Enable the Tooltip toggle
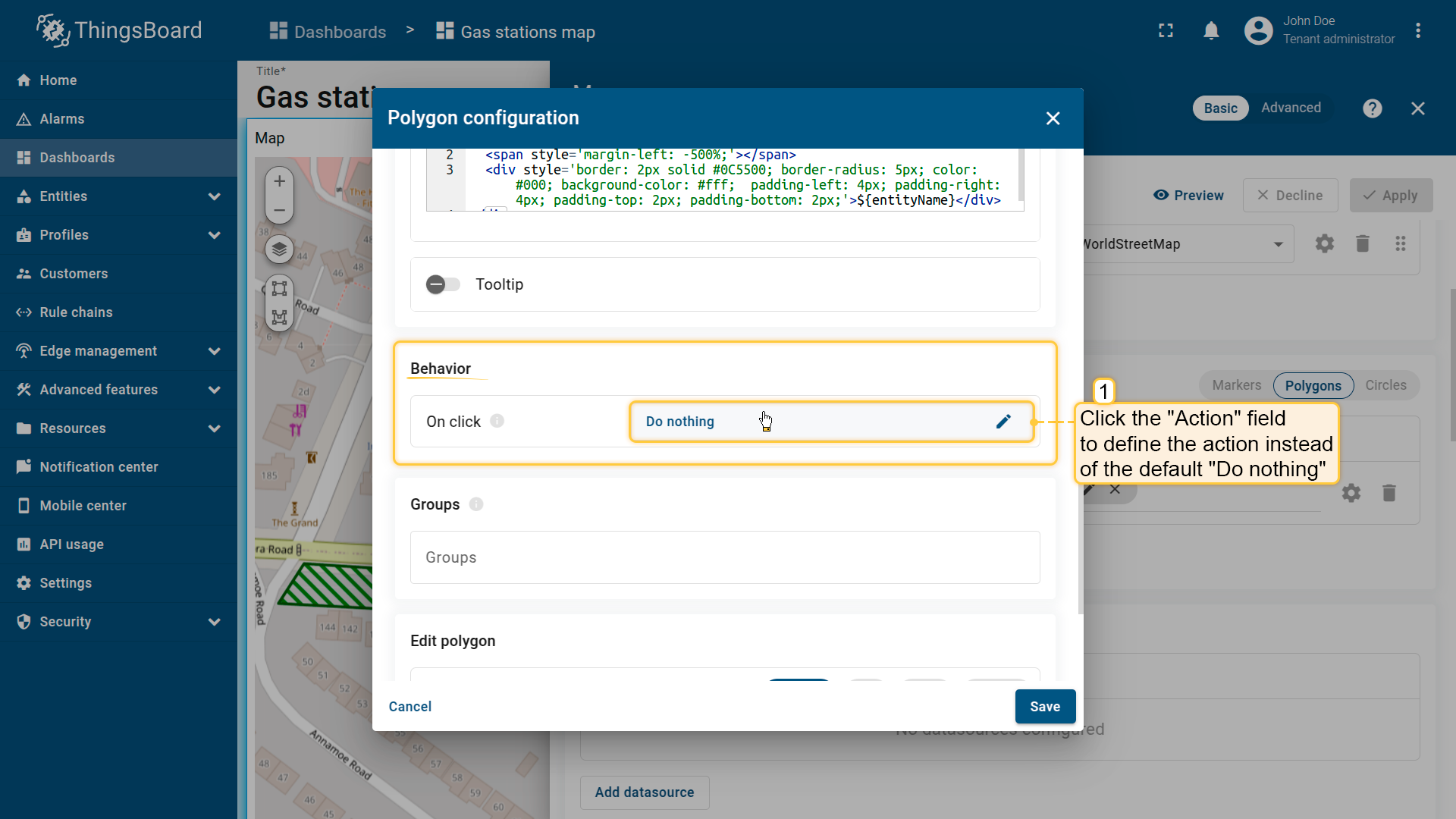Screen dimensions: 1456x819 [443, 284]
